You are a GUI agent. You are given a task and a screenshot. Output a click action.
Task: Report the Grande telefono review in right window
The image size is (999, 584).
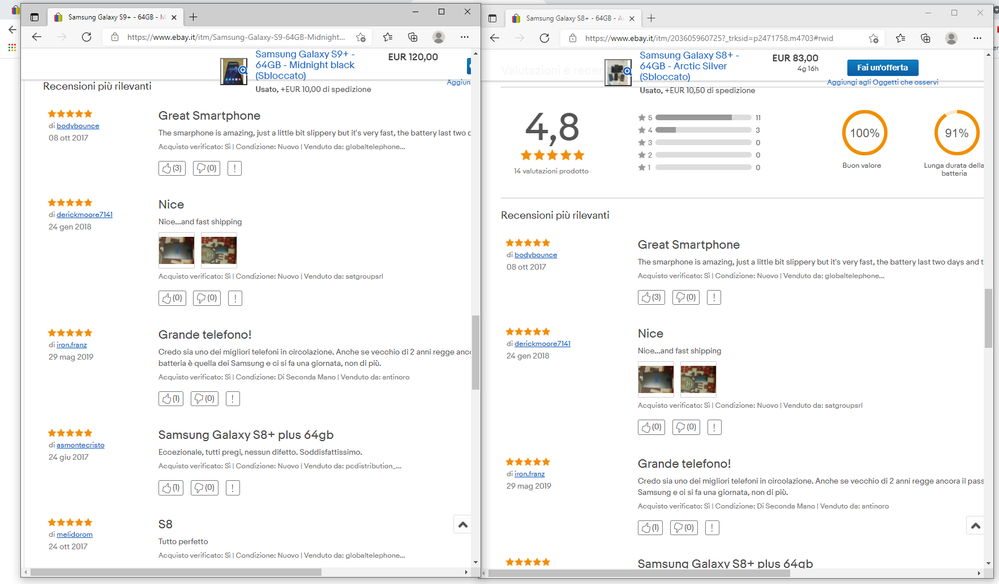(x=712, y=527)
